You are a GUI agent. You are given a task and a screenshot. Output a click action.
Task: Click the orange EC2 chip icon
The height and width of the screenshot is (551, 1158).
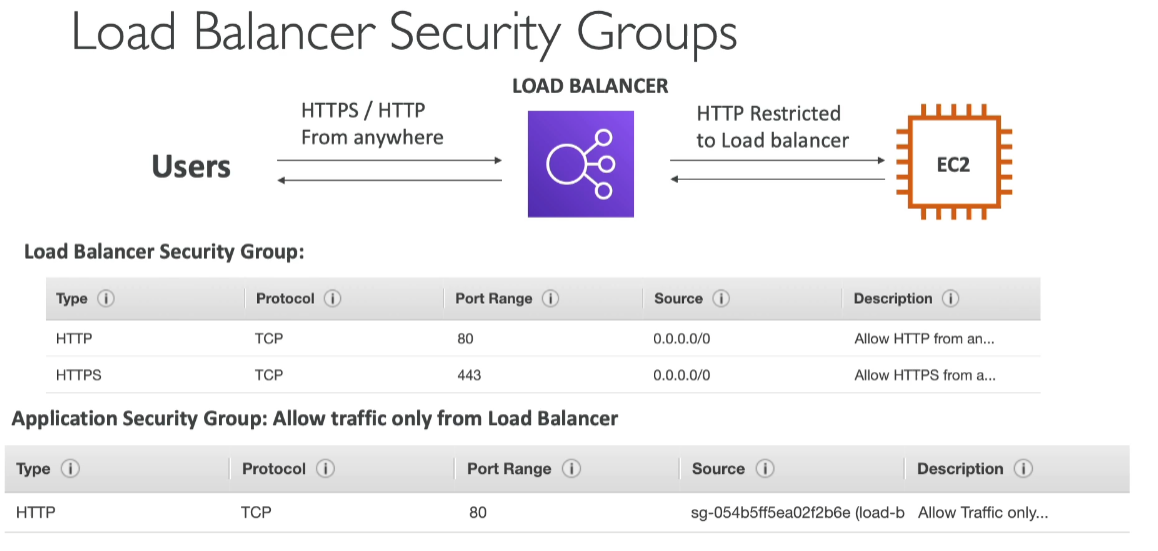953,163
